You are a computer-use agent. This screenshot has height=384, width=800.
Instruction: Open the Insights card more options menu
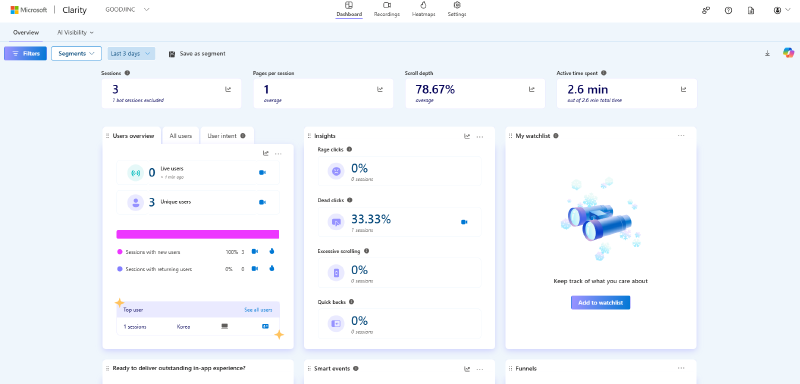click(480, 137)
